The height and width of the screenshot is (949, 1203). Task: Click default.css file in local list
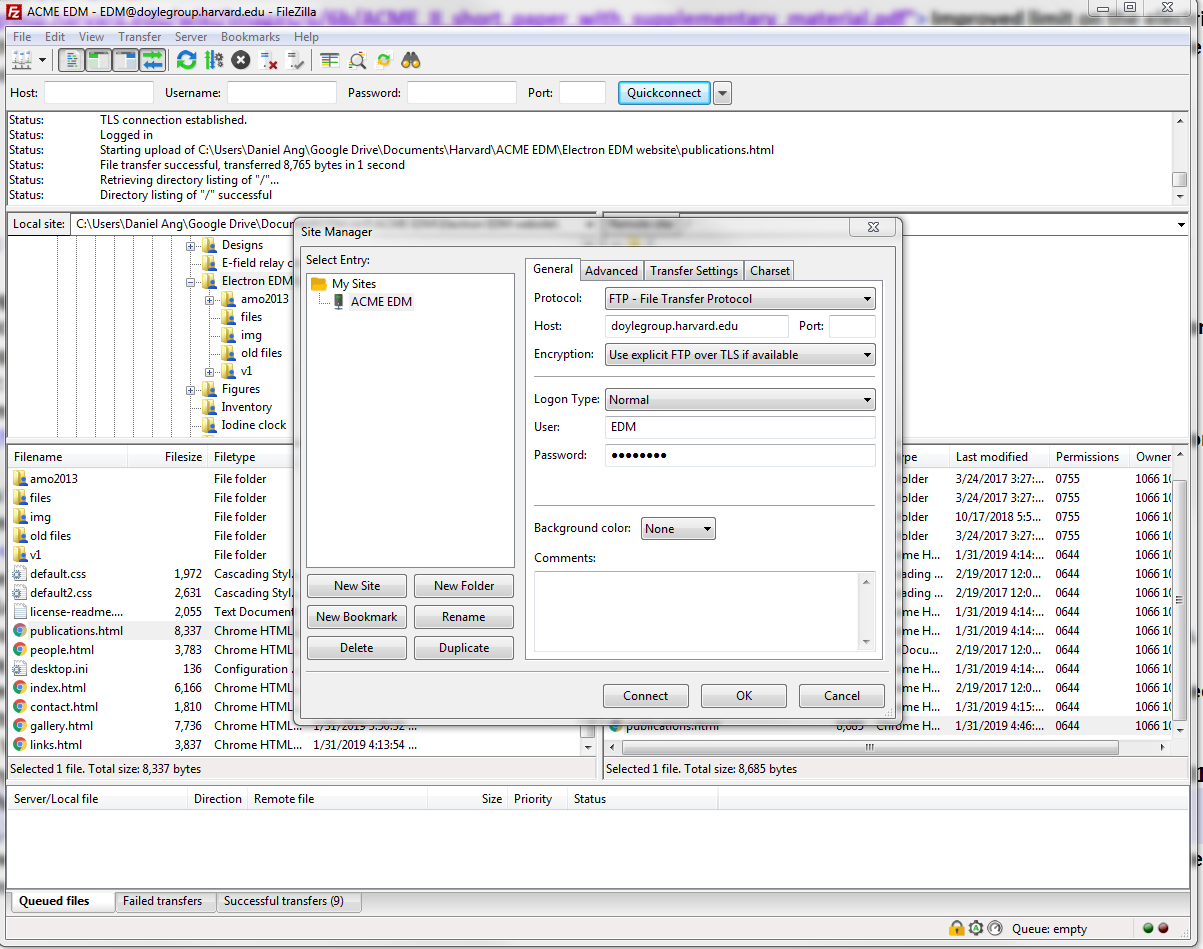coord(58,574)
